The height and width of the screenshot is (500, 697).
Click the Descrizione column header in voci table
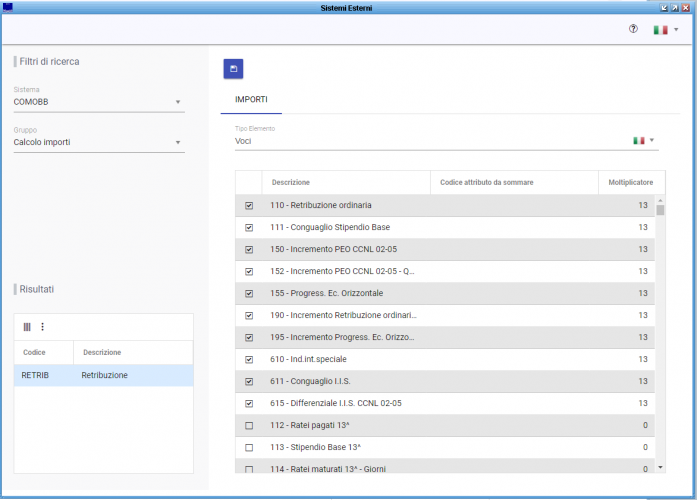pyautogui.click(x=346, y=182)
